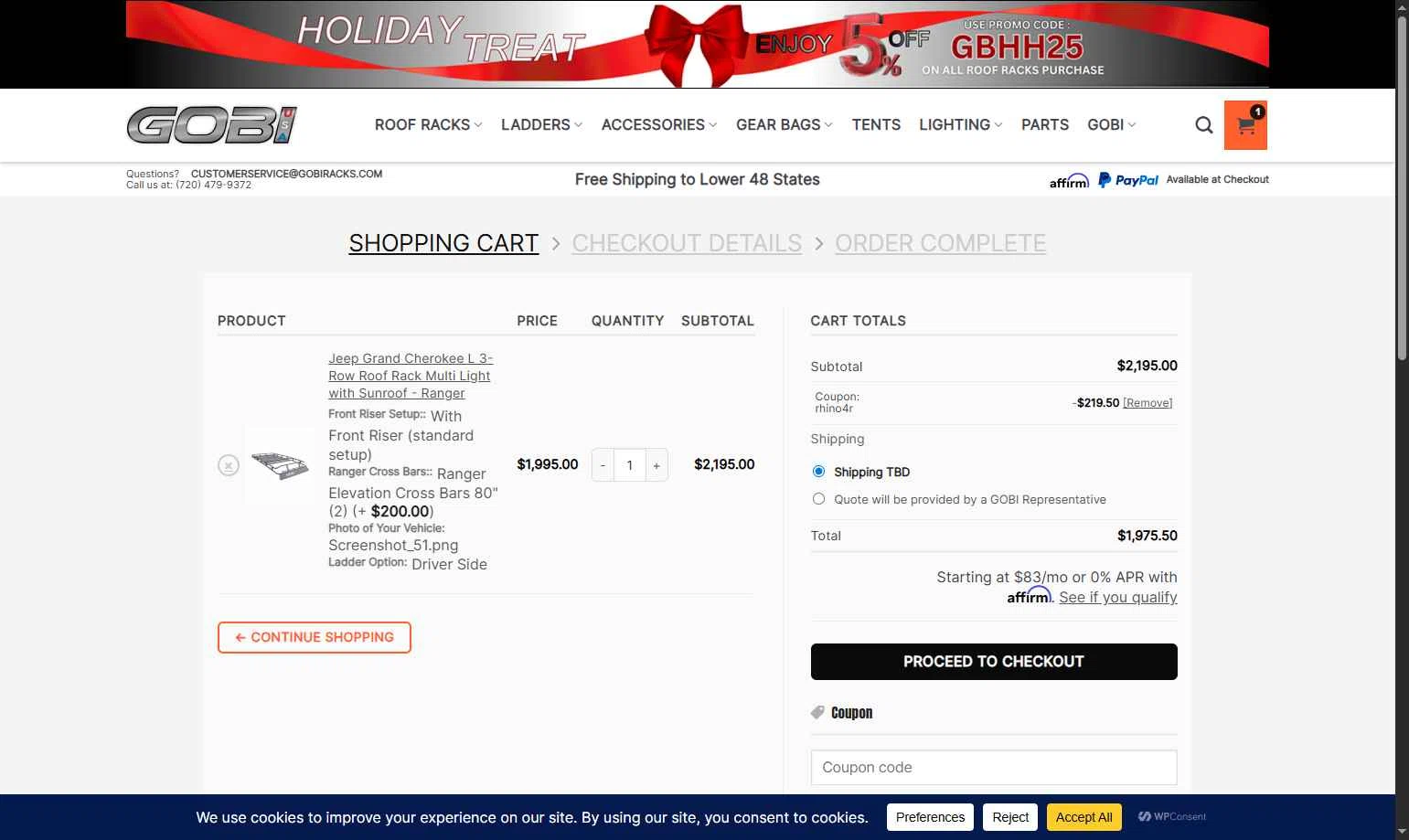The image size is (1409, 840).
Task: Remove the Jeep roof rack from cart
Action: [229, 465]
